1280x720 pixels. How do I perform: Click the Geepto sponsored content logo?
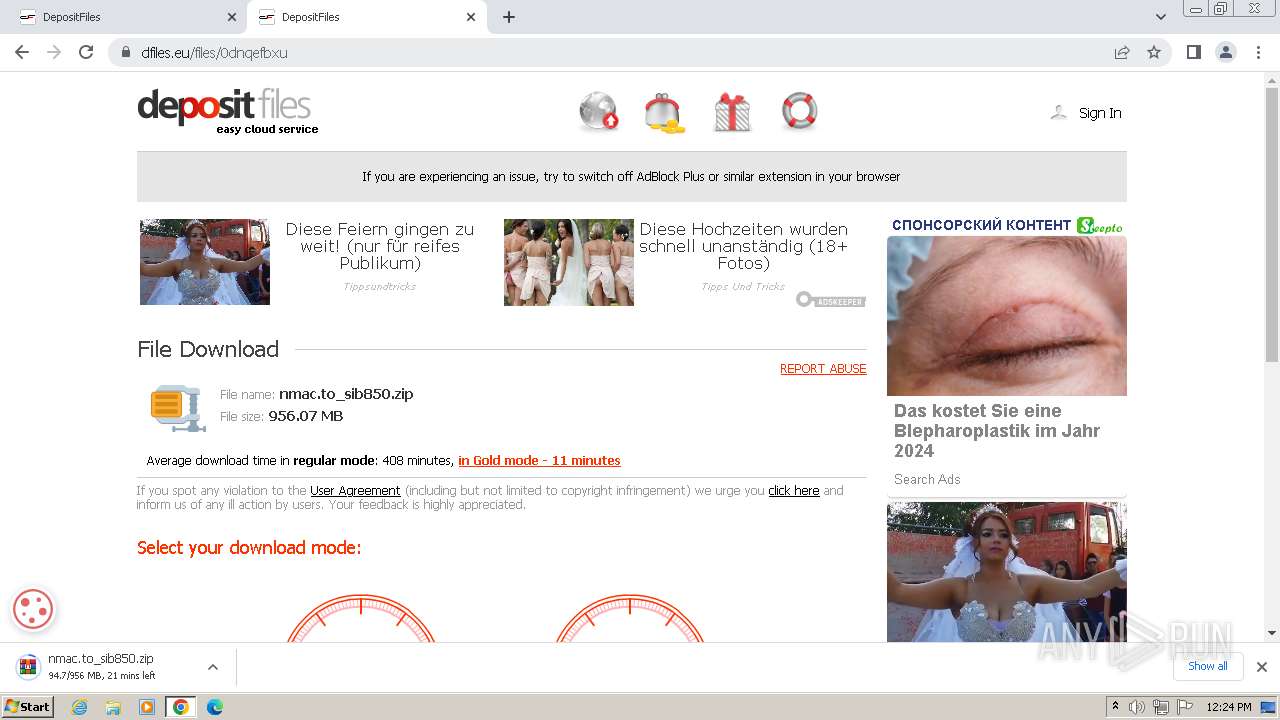pos(1100,226)
